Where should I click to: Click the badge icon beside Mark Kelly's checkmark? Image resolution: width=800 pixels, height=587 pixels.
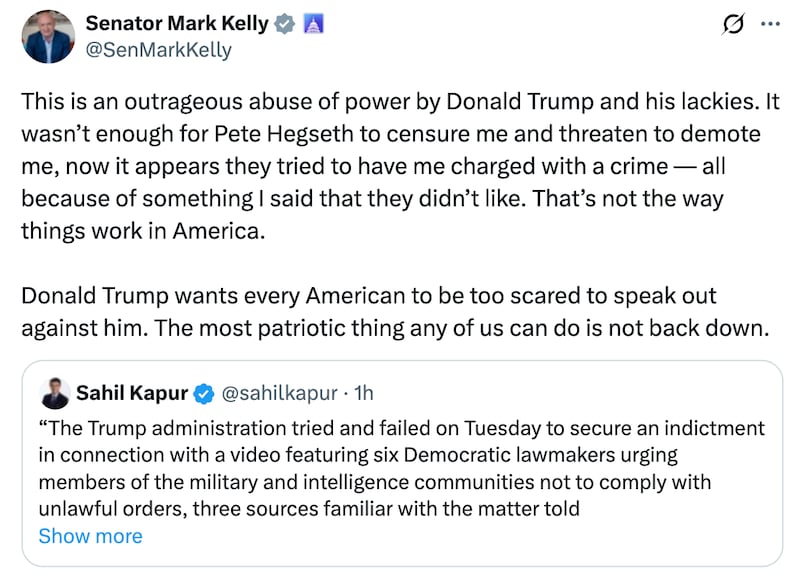pyautogui.click(x=313, y=24)
